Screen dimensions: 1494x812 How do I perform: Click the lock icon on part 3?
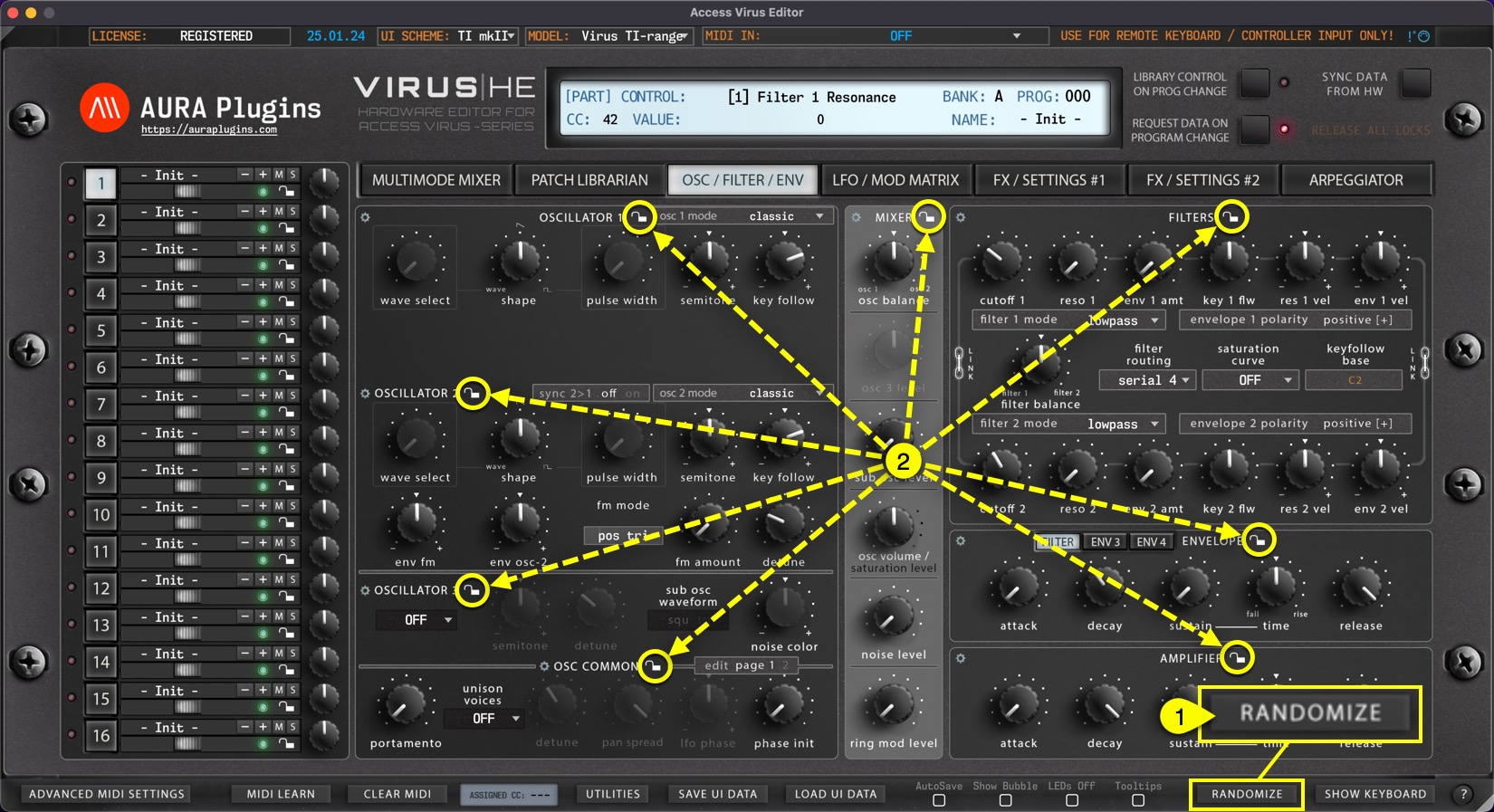click(x=286, y=265)
